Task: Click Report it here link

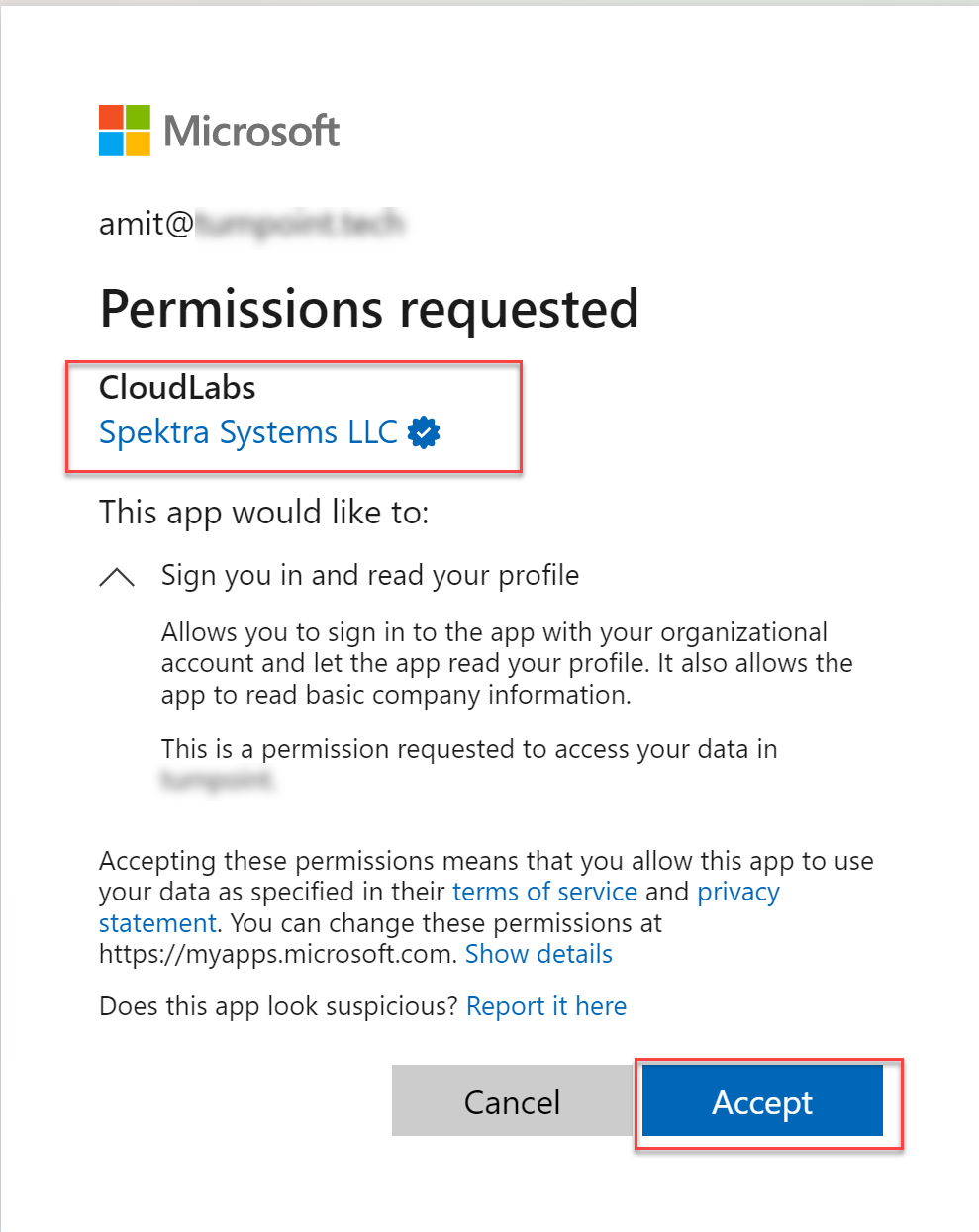Action: pyautogui.click(x=546, y=1006)
